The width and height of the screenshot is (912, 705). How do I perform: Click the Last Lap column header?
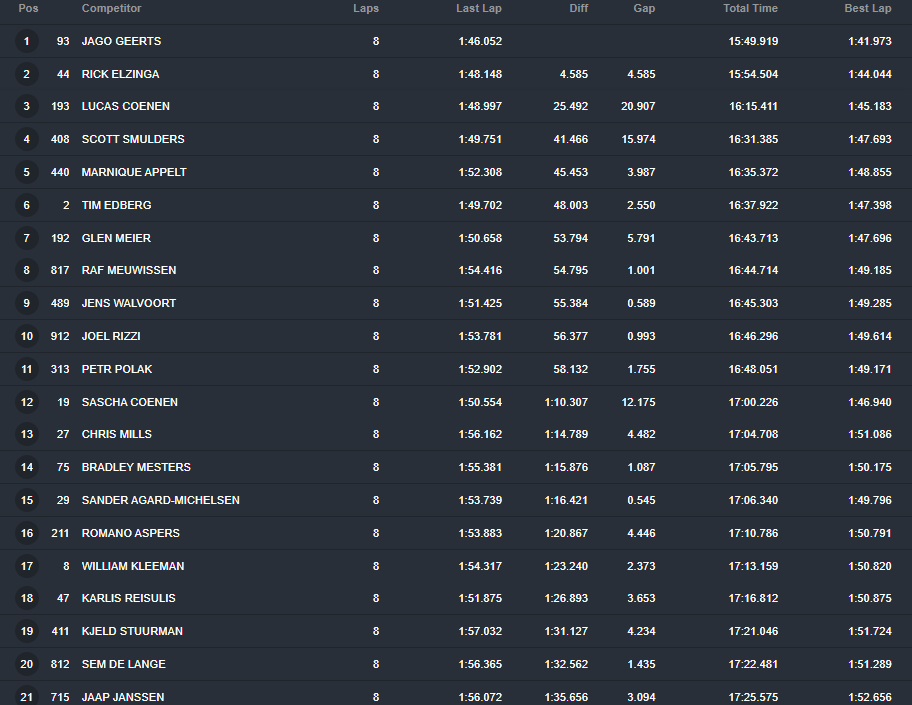pyautogui.click(x=478, y=9)
